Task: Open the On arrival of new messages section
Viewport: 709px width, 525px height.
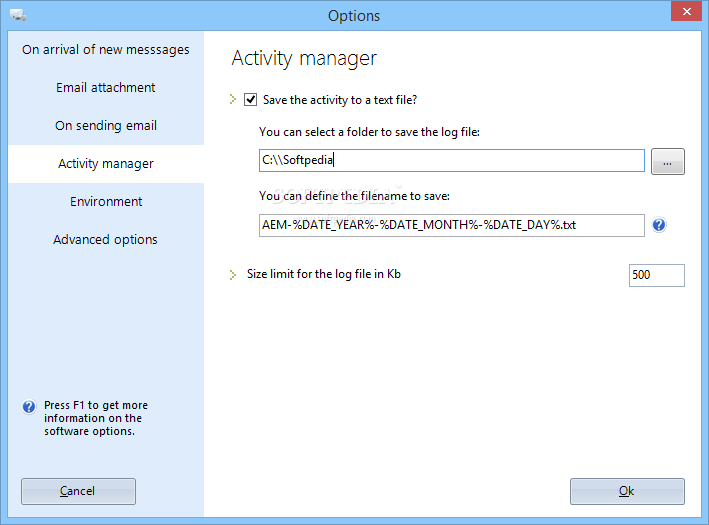Action: click(106, 50)
